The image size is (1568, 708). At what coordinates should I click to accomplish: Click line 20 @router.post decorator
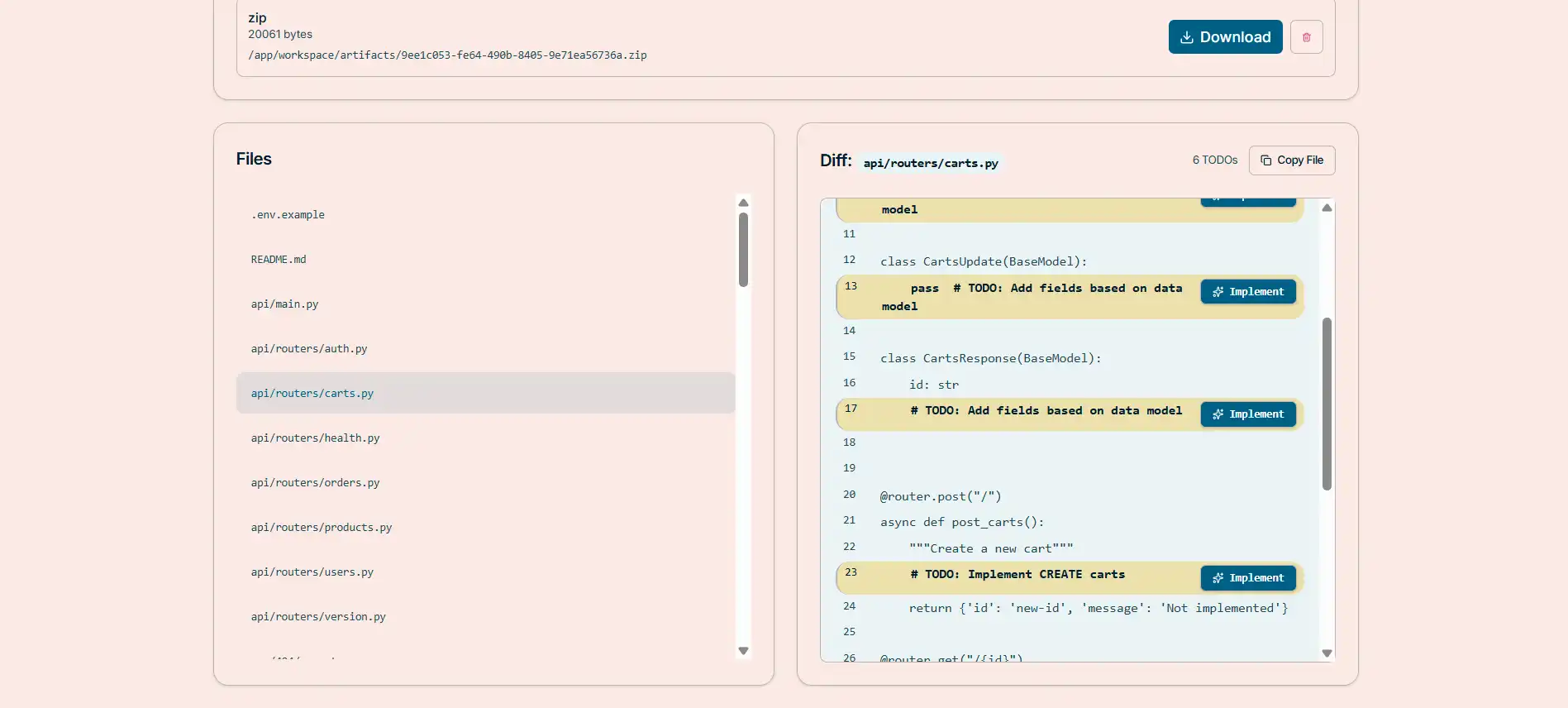coord(941,496)
